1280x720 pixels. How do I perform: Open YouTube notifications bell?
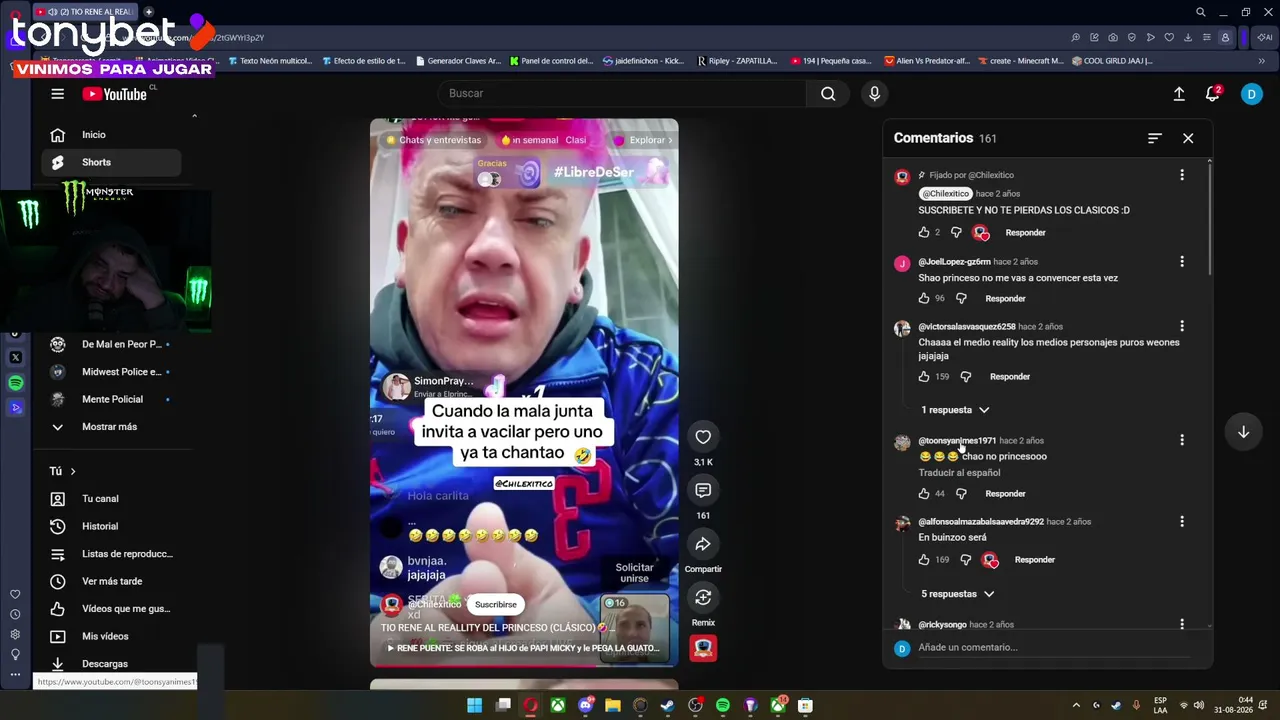(1213, 93)
